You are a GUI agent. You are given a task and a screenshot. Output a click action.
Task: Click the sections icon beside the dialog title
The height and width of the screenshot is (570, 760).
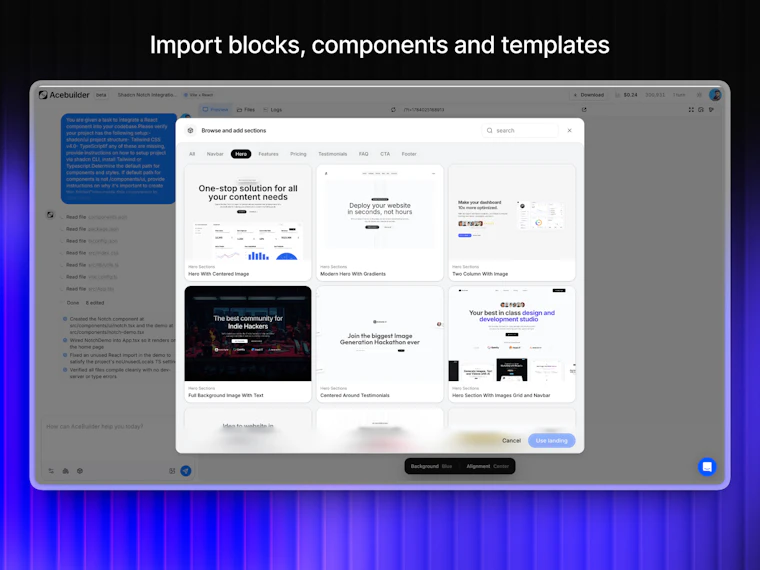tap(190, 130)
